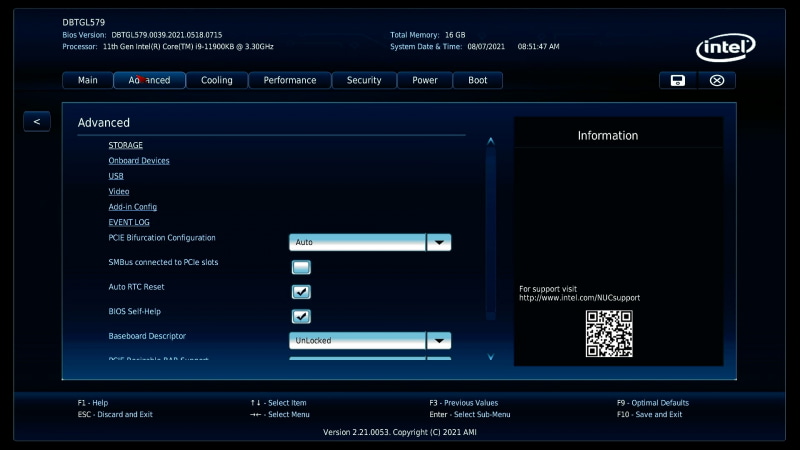Viewport: 800px width, 450px height.
Task: Open the Power tab
Action: (x=425, y=80)
